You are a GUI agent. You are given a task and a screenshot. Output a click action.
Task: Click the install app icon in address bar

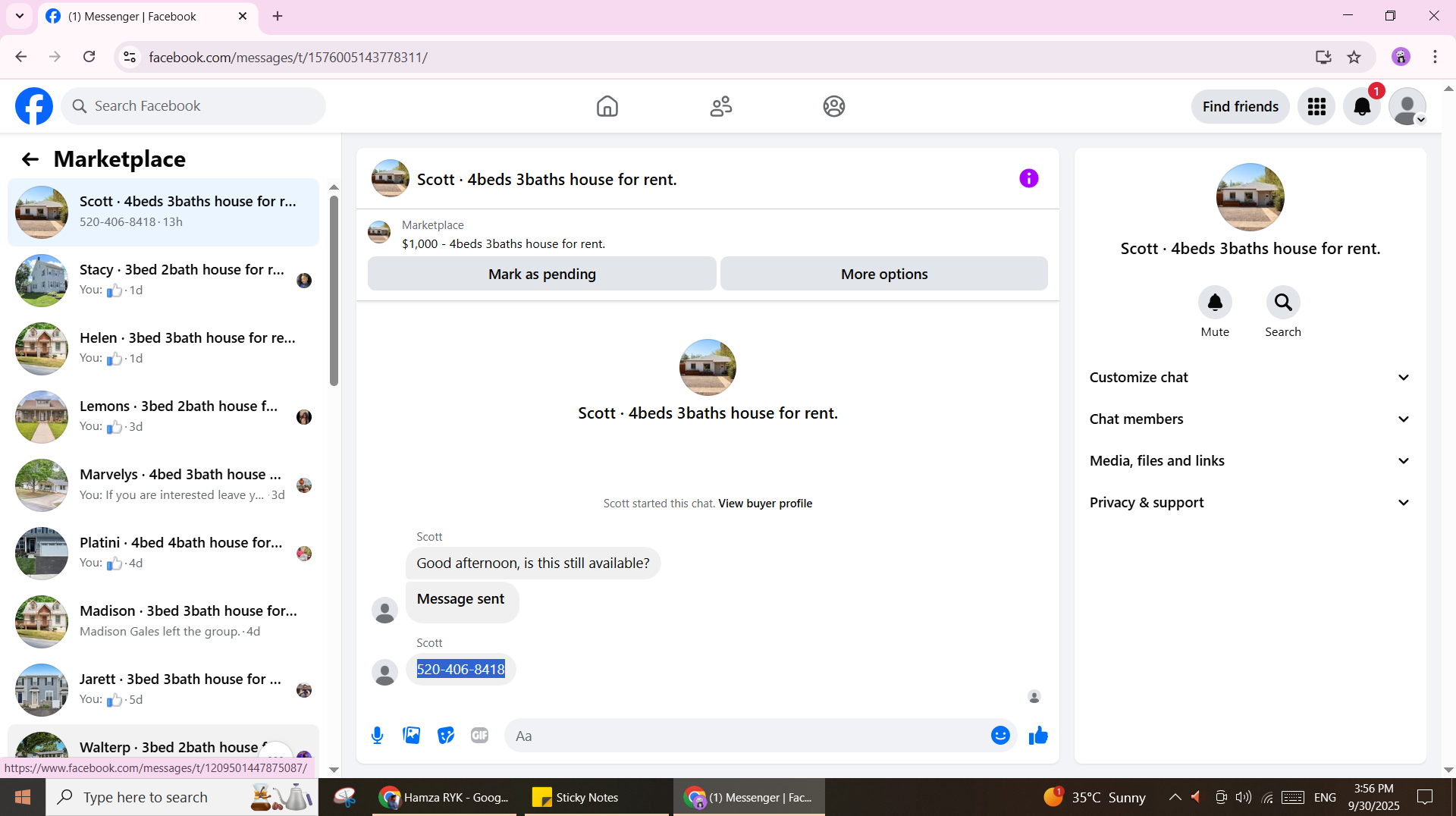click(x=1323, y=57)
